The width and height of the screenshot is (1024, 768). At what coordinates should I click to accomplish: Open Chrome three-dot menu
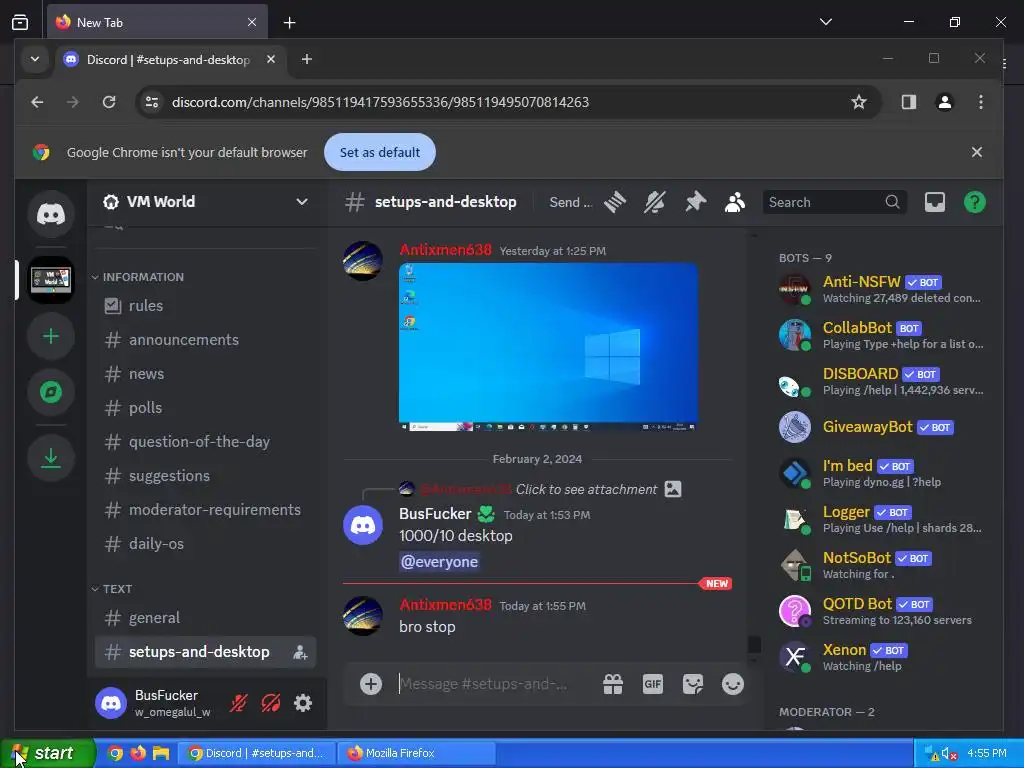[x=981, y=102]
